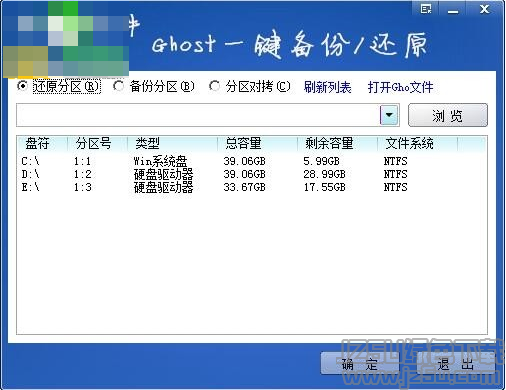This screenshot has width=506, height=390.
Task: Select the C:\ partition row
Action: click(252, 161)
